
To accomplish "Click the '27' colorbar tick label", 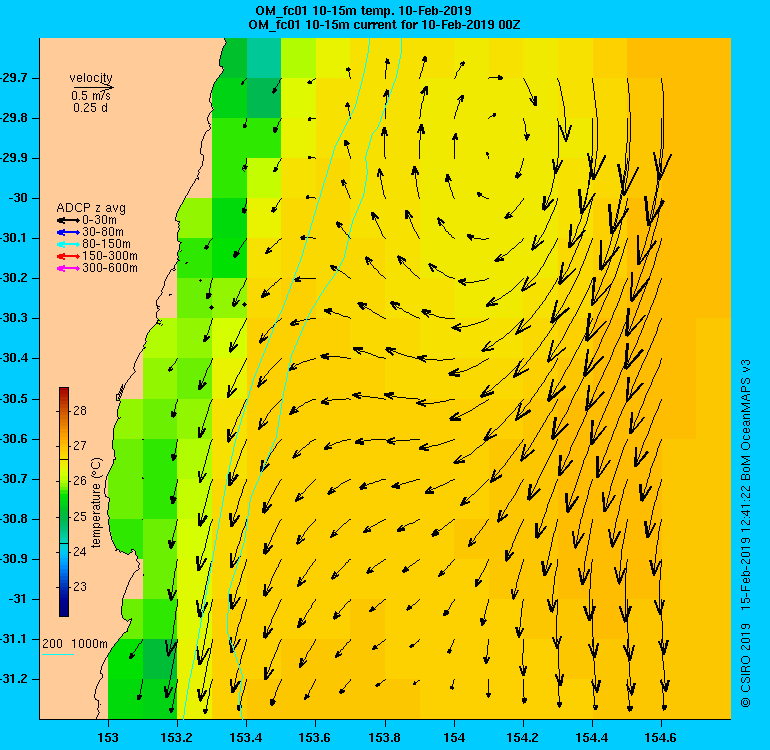I will coord(80,445).
